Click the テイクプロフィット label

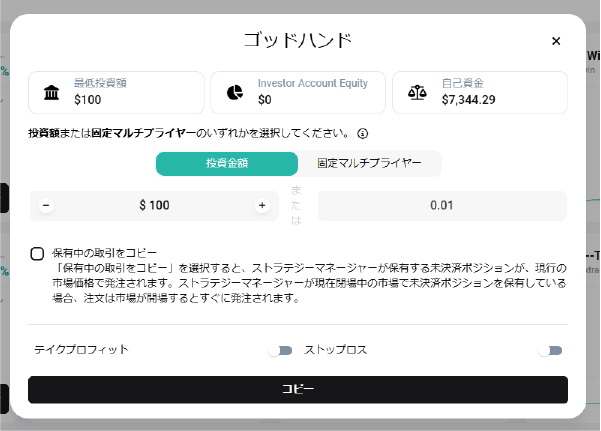click(x=81, y=350)
